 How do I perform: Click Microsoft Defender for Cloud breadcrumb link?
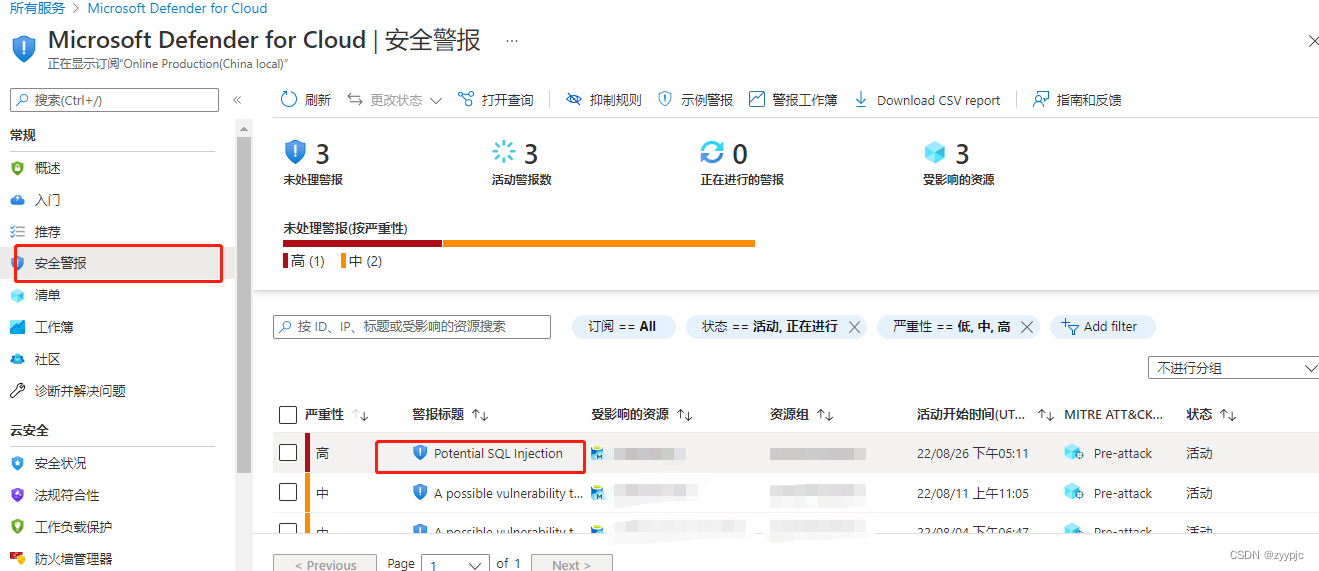178,8
